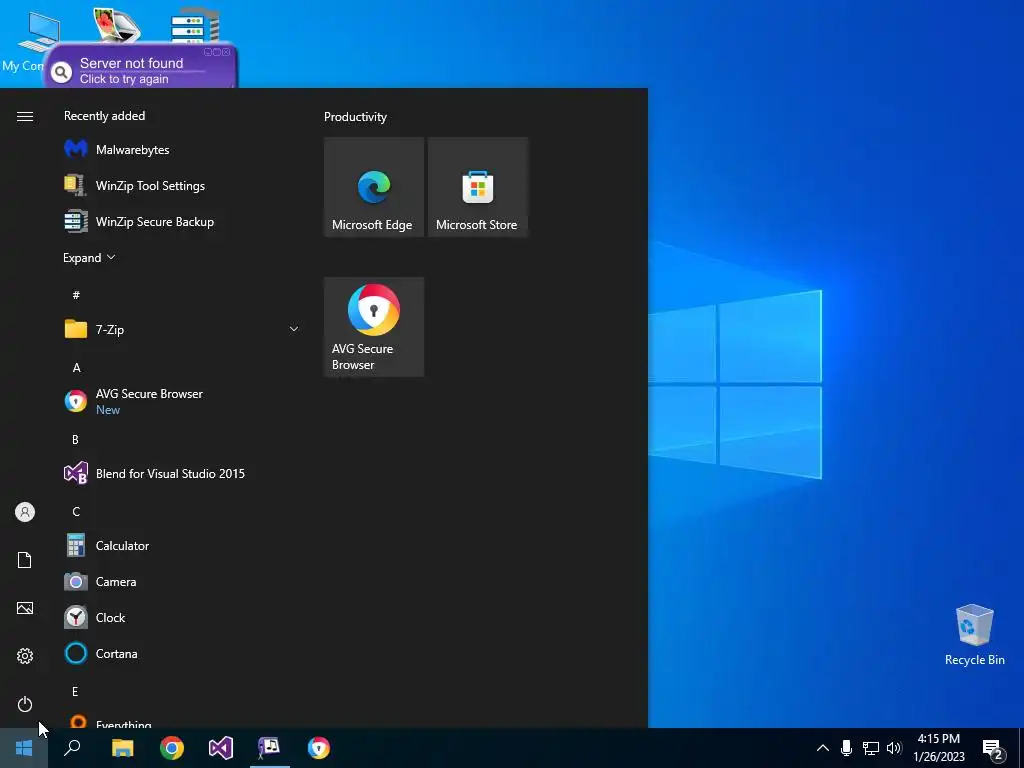Open taskbar Search magnifier
The image size is (1024, 768).
pos(72,748)
